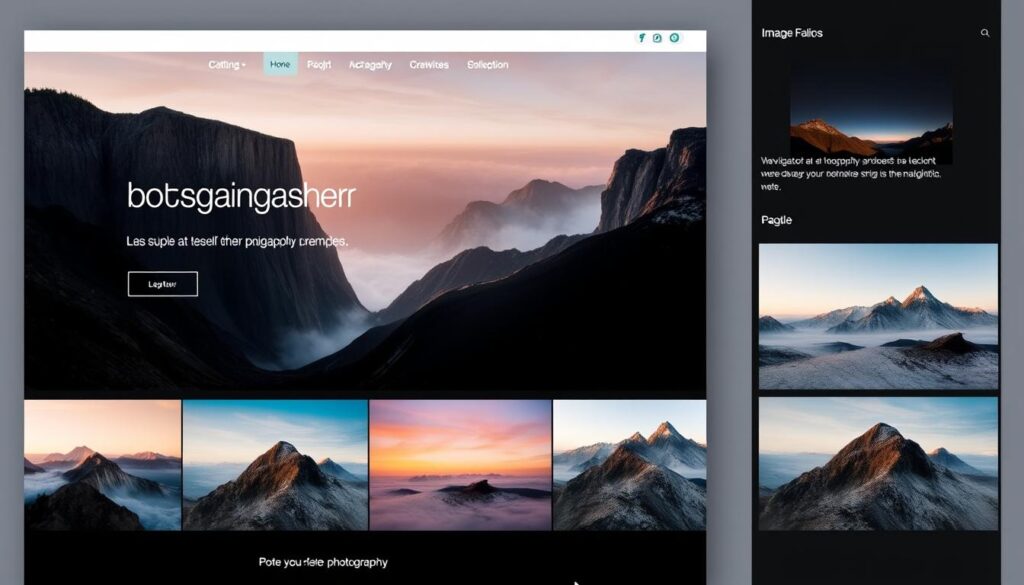Select the highlighted "Hone" tab
This screenshot has height=585, width=1024.
[x=280, y=65]
